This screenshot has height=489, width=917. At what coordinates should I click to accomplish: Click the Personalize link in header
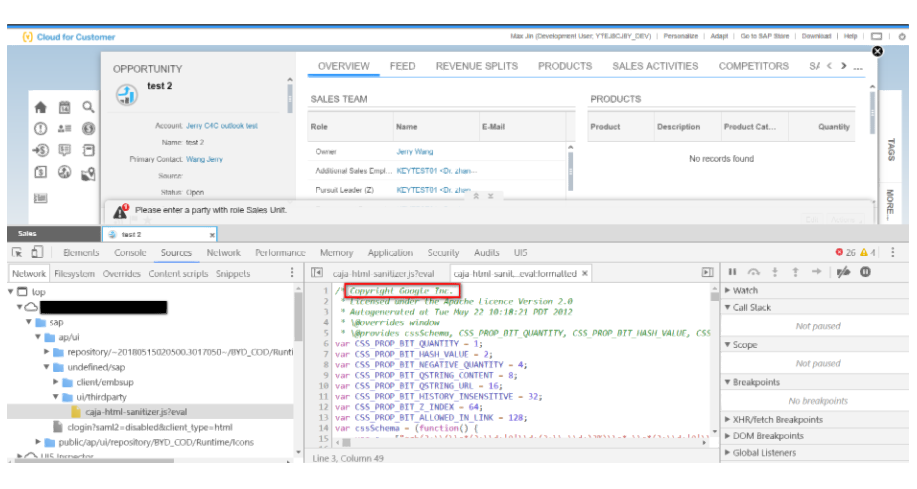[680, 36]
